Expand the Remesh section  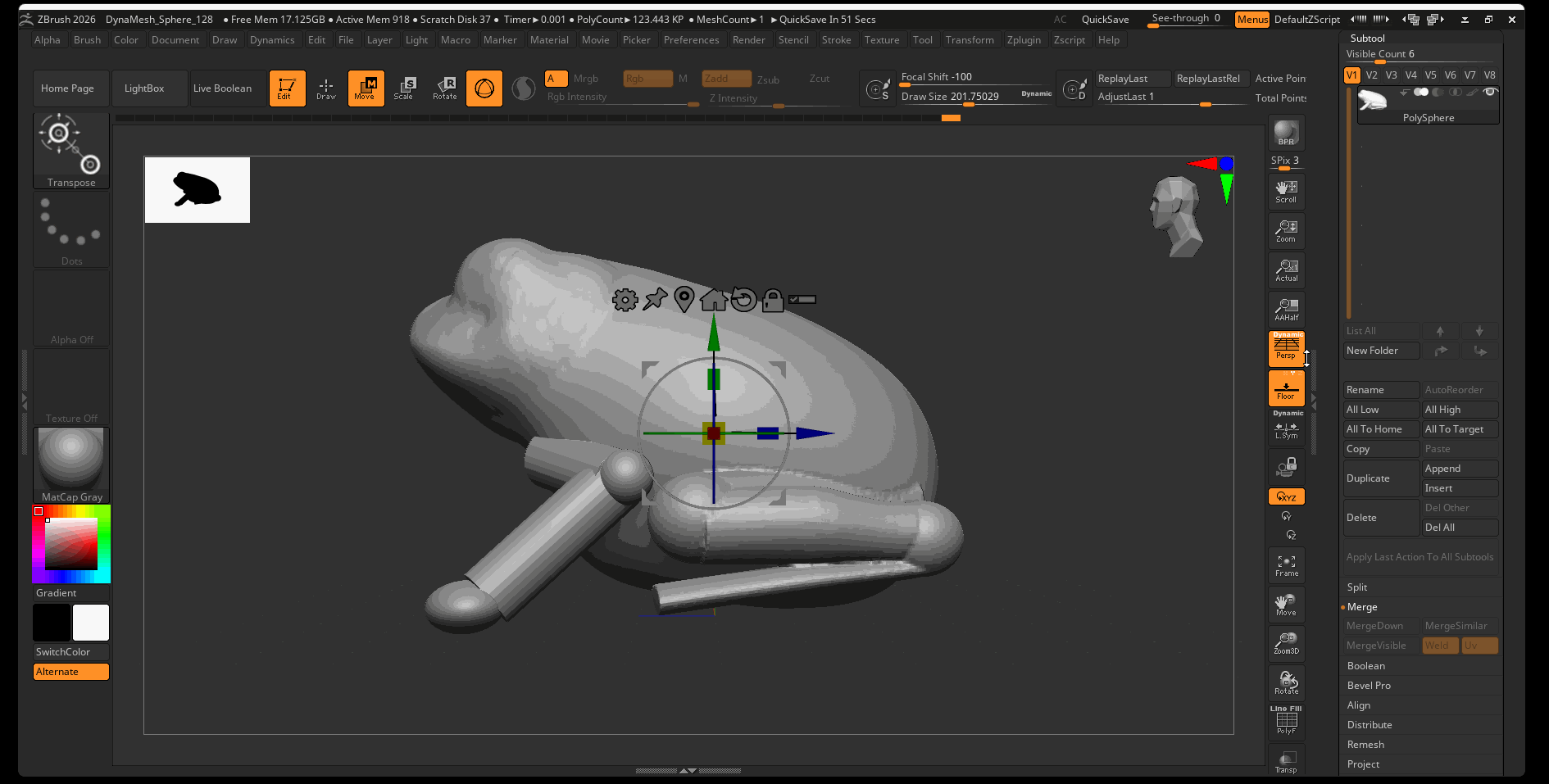(1365, 745)
